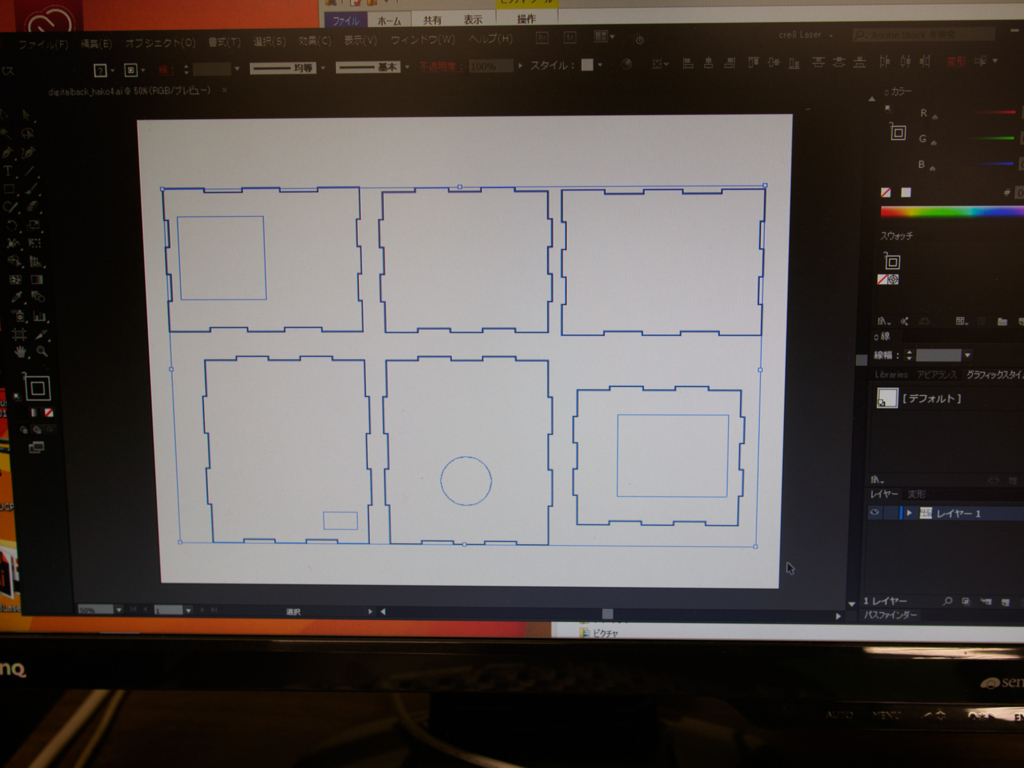Click the 不透明度 link in control bar

tap(441, 66)
